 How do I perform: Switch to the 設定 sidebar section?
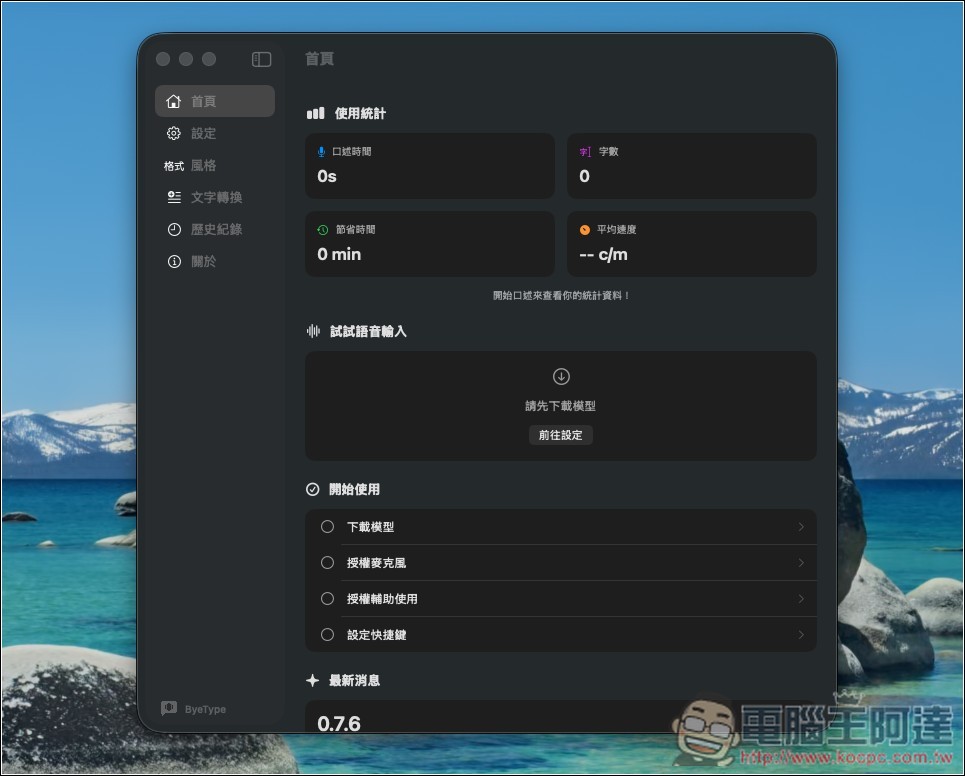tap(203, 133)
